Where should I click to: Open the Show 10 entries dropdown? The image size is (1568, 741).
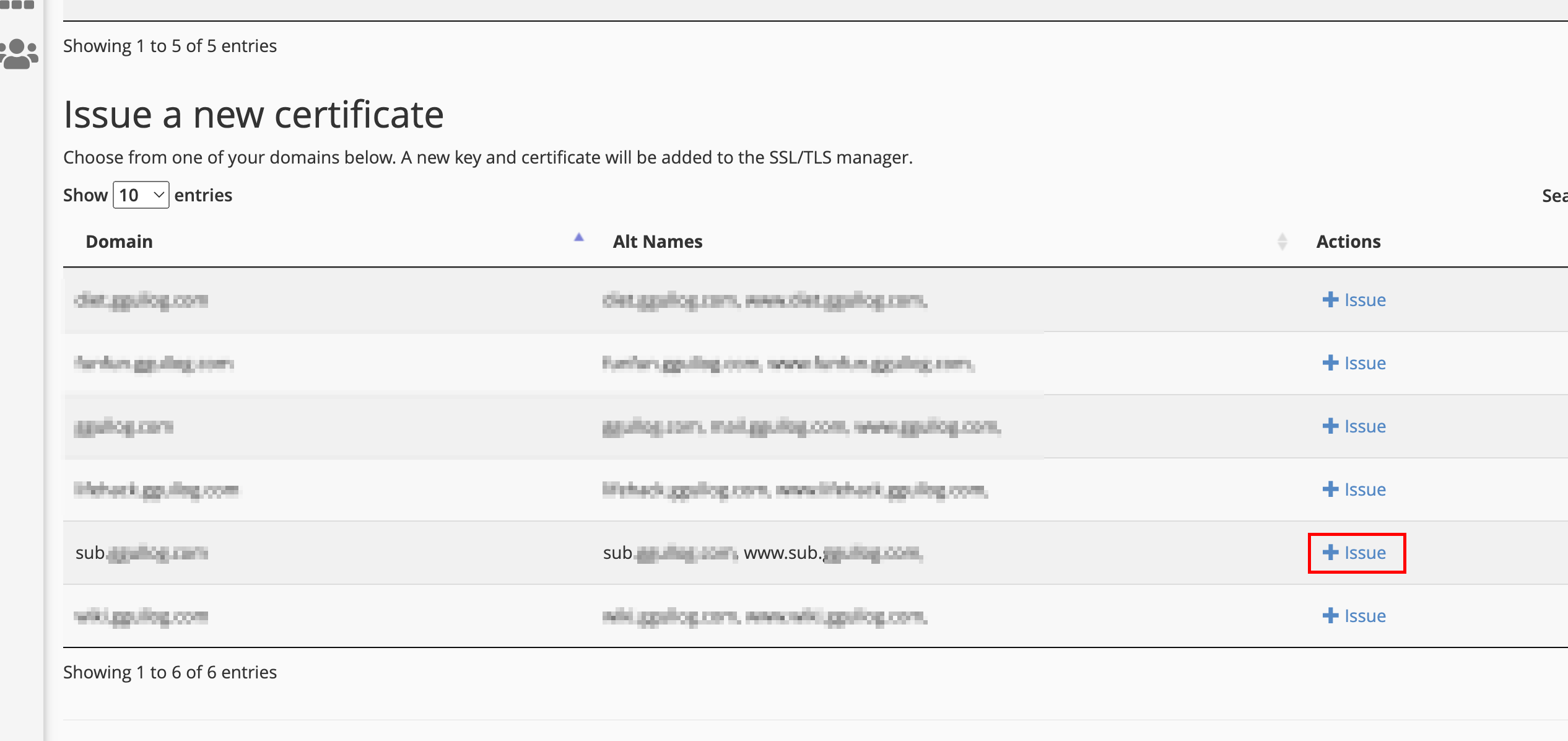point(141,195)
